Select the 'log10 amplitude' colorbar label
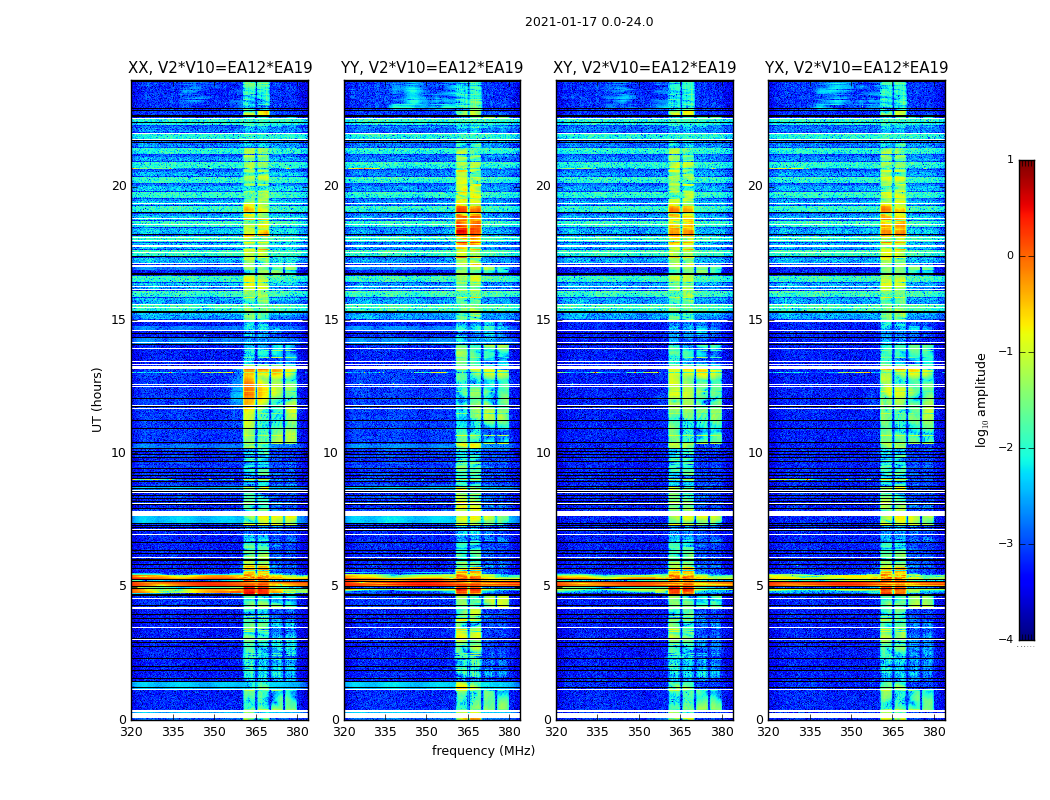Viewport: 1050px width, 800px height. coord(982,399)
